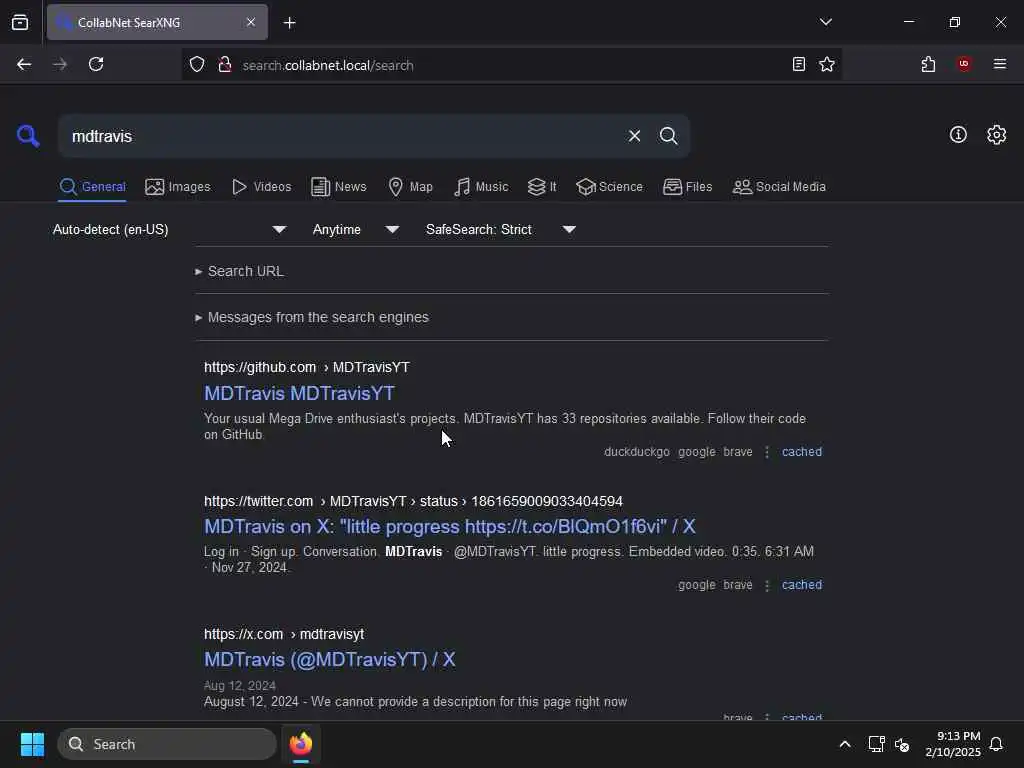
Task: Click https://x.com › mdtravisyt URL text
Action: (284, 634)
